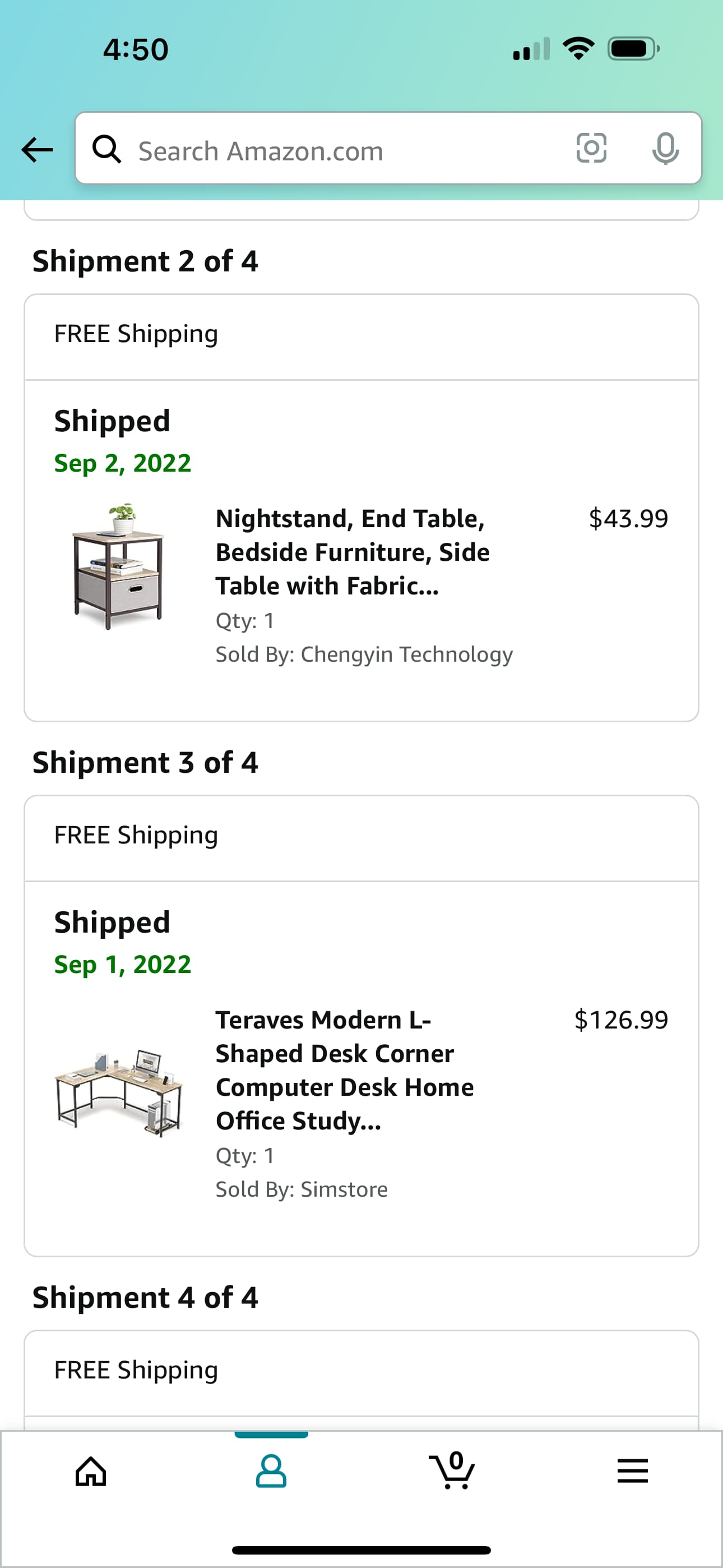
Task: Tap the Shipped Sep 1, 2022 status
Action: (x=122, y=942)
